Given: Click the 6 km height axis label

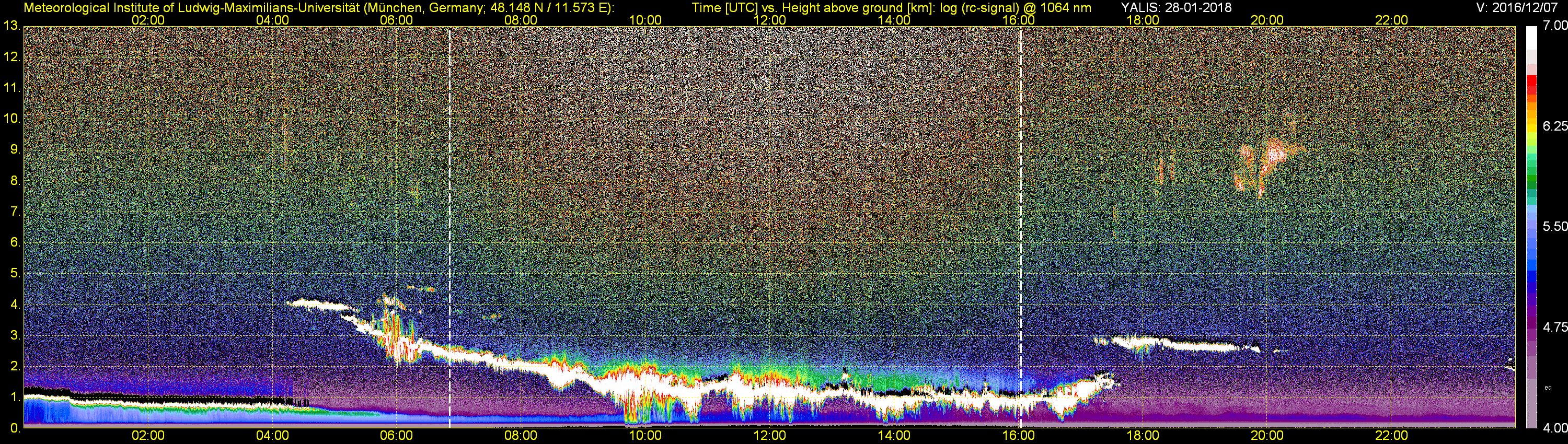Looking at the screenshot, I should 15,243.
